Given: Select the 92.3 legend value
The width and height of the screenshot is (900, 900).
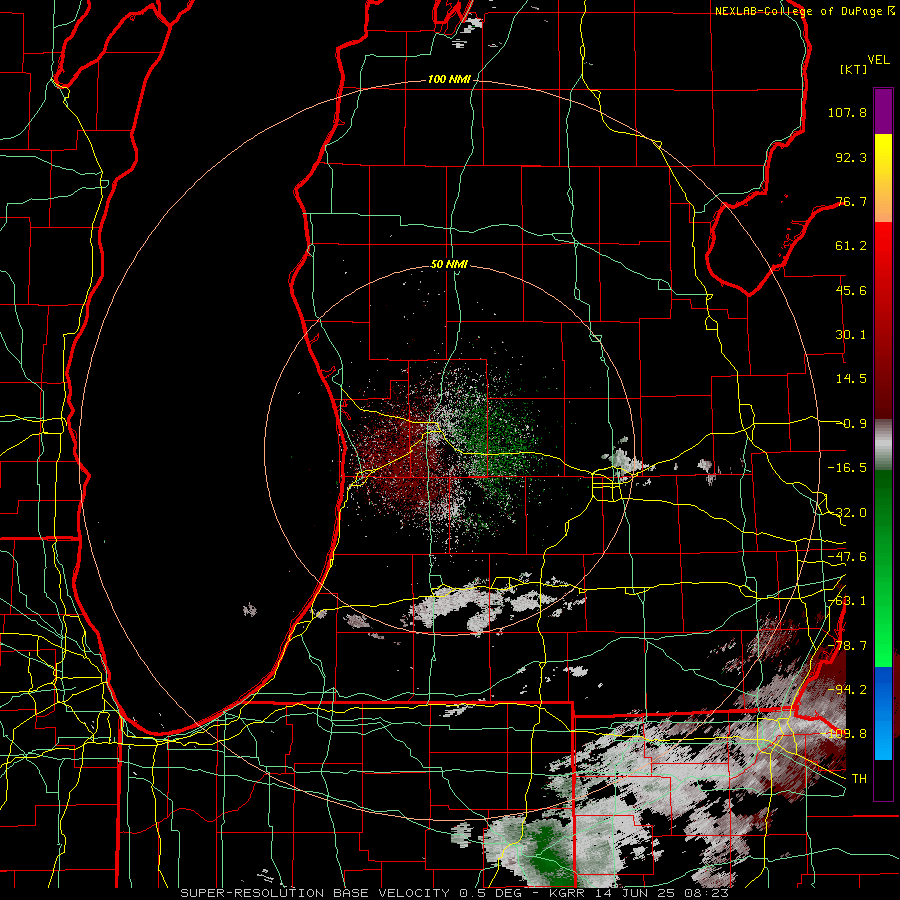Looking at the screenshot, I should coord(851,157).
